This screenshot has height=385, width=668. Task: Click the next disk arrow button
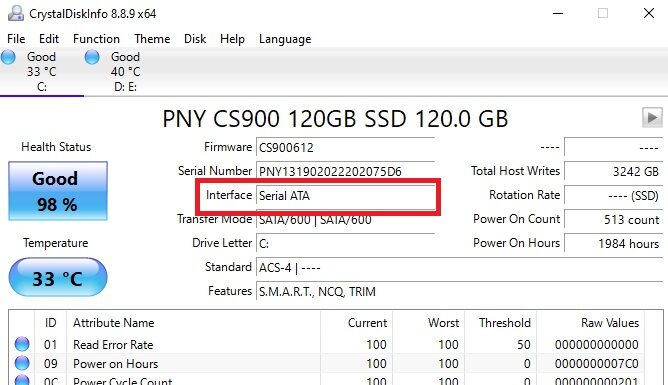(x=652, y=117)
